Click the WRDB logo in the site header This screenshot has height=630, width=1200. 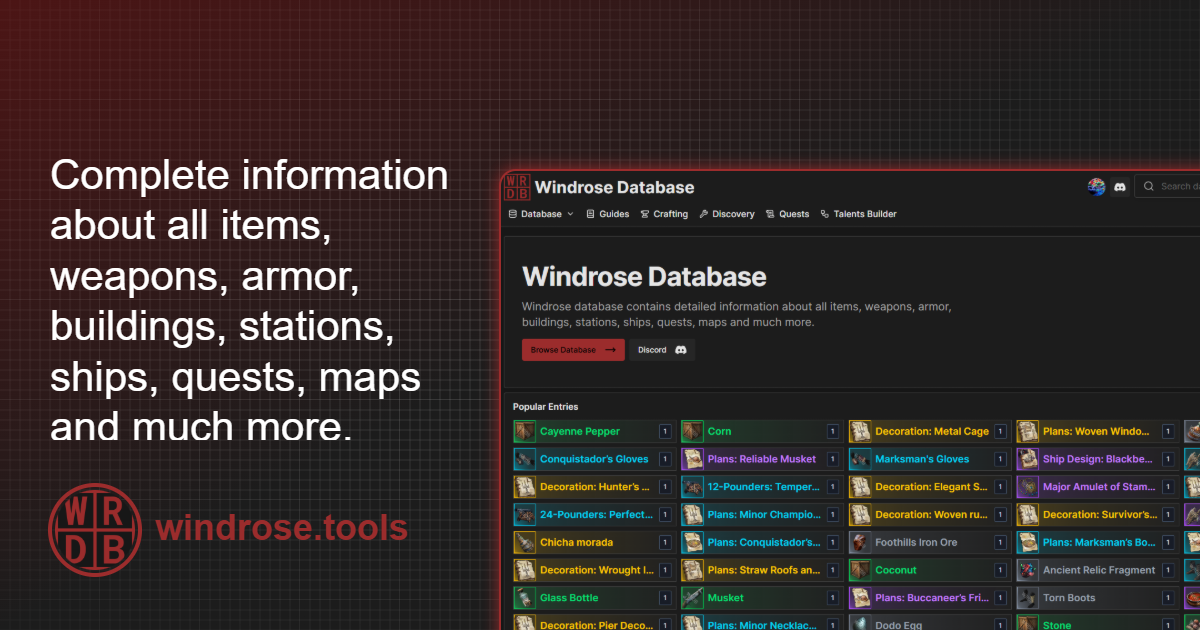coord(517,187)
